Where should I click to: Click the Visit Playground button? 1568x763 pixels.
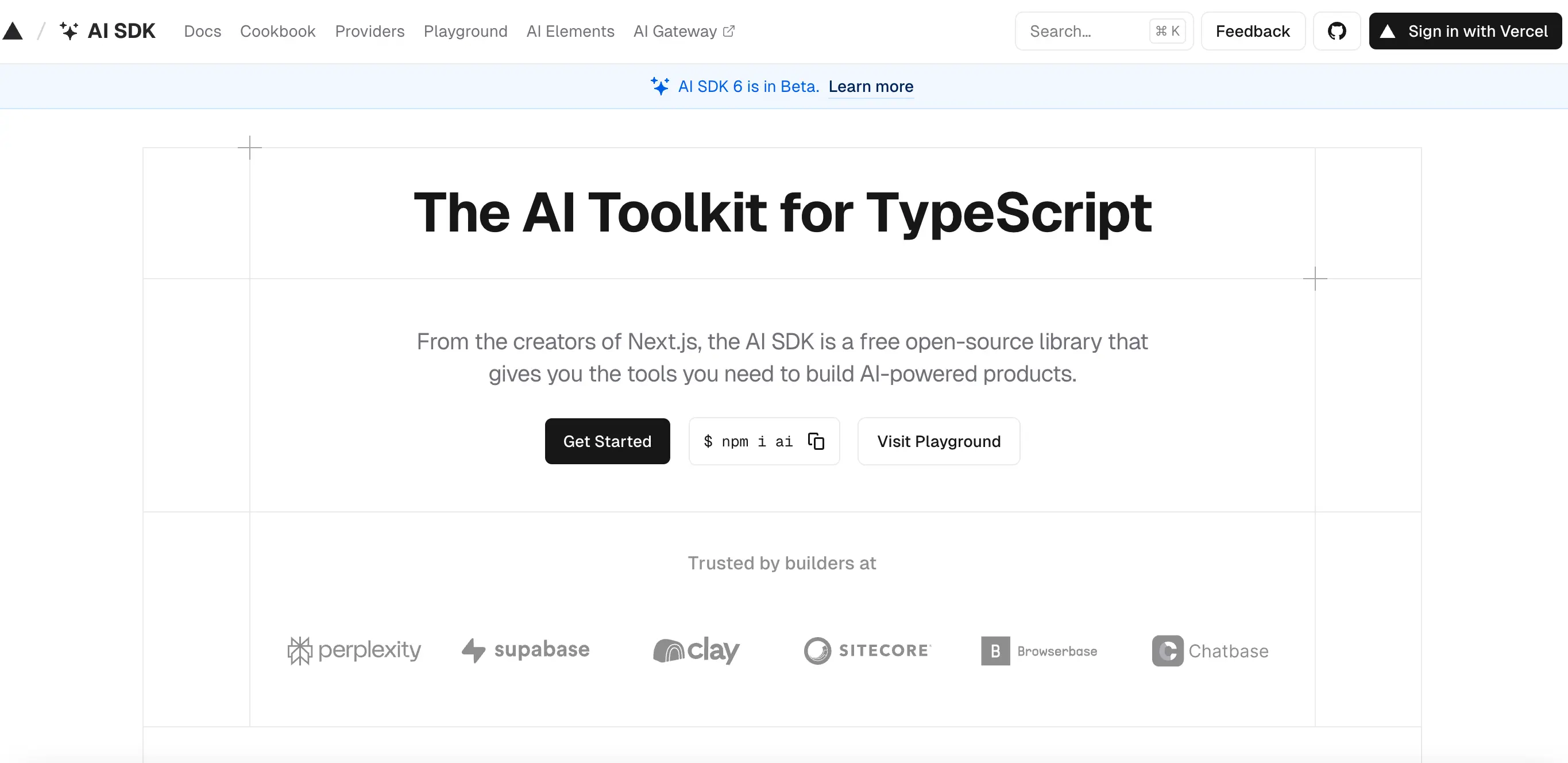point(938,441)
